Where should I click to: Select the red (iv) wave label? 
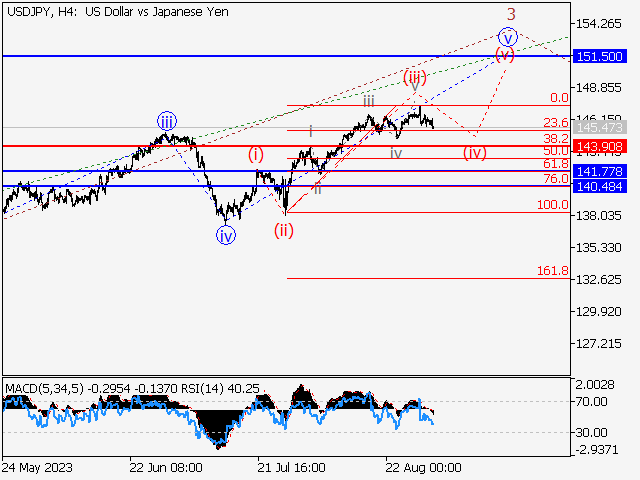475,153
